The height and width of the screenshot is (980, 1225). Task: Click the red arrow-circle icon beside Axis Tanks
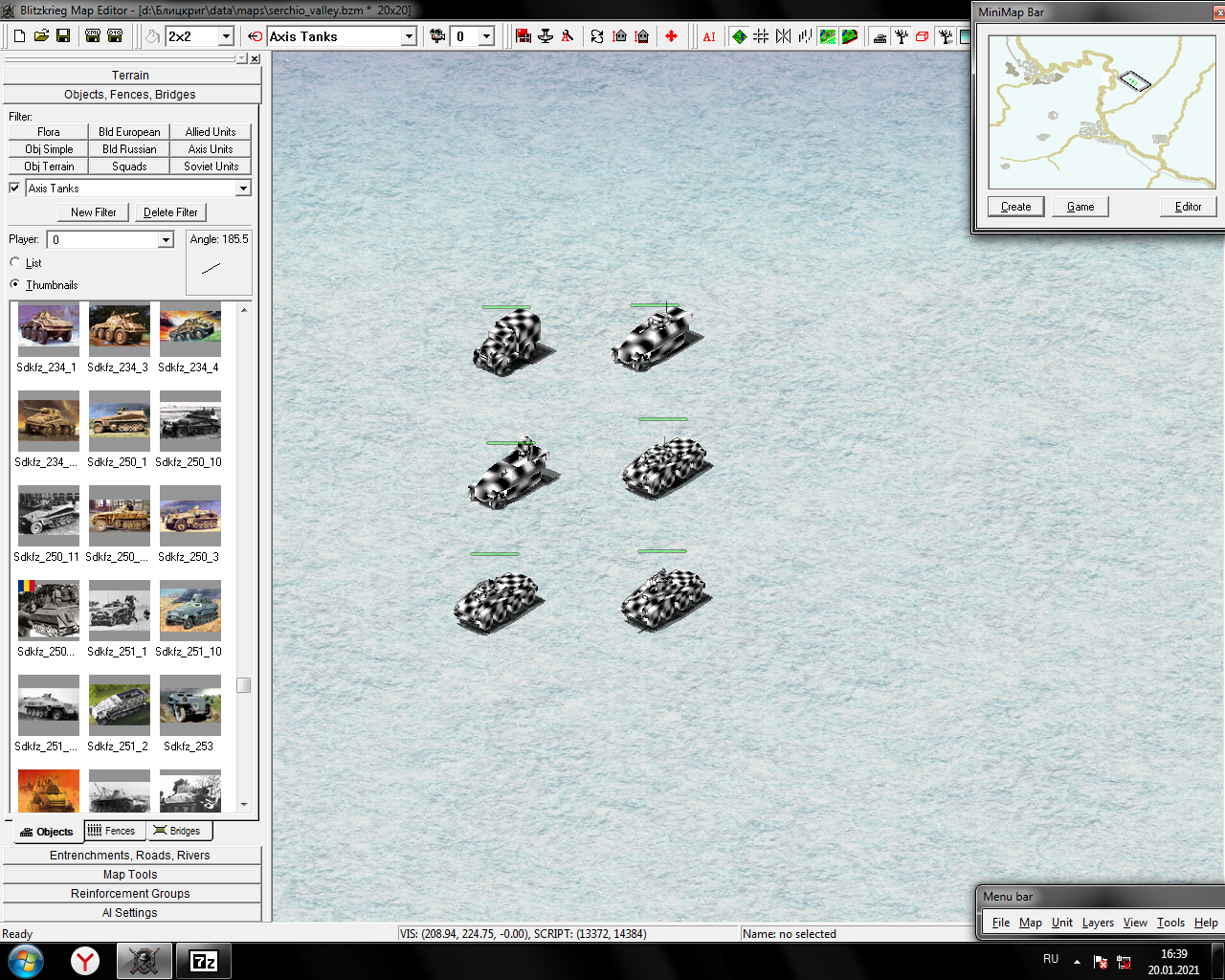point(255,36)
